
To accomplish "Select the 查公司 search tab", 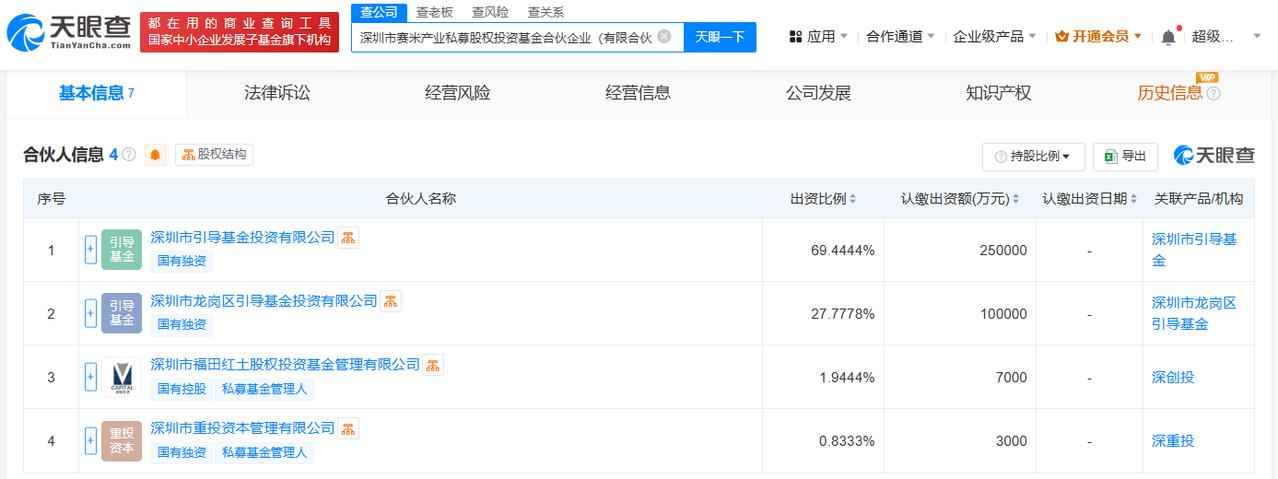I will pos(379,12).
